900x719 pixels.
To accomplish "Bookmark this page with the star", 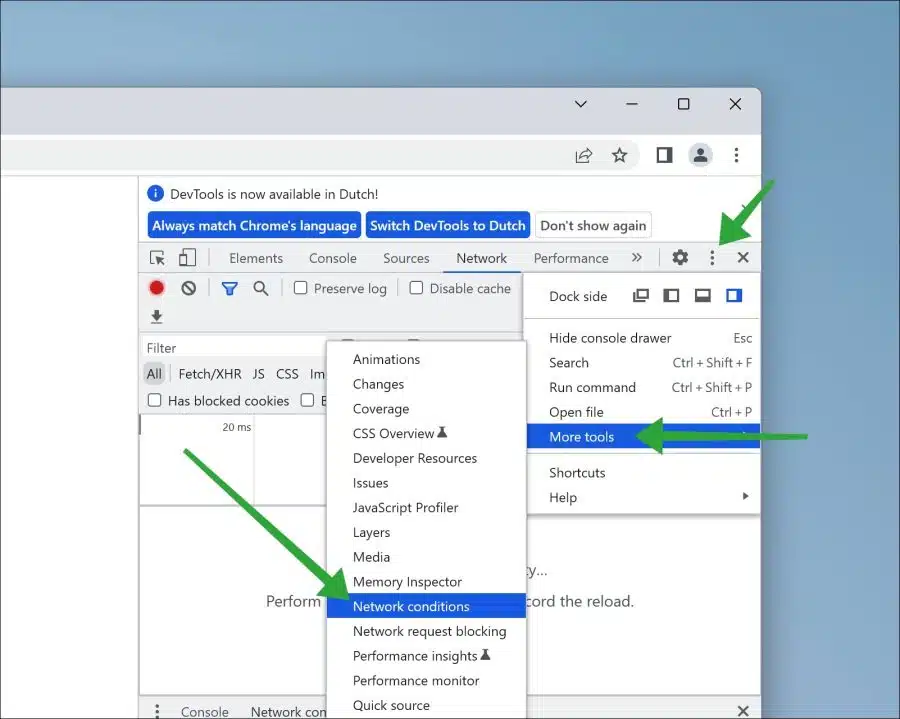I will (619, 155).
